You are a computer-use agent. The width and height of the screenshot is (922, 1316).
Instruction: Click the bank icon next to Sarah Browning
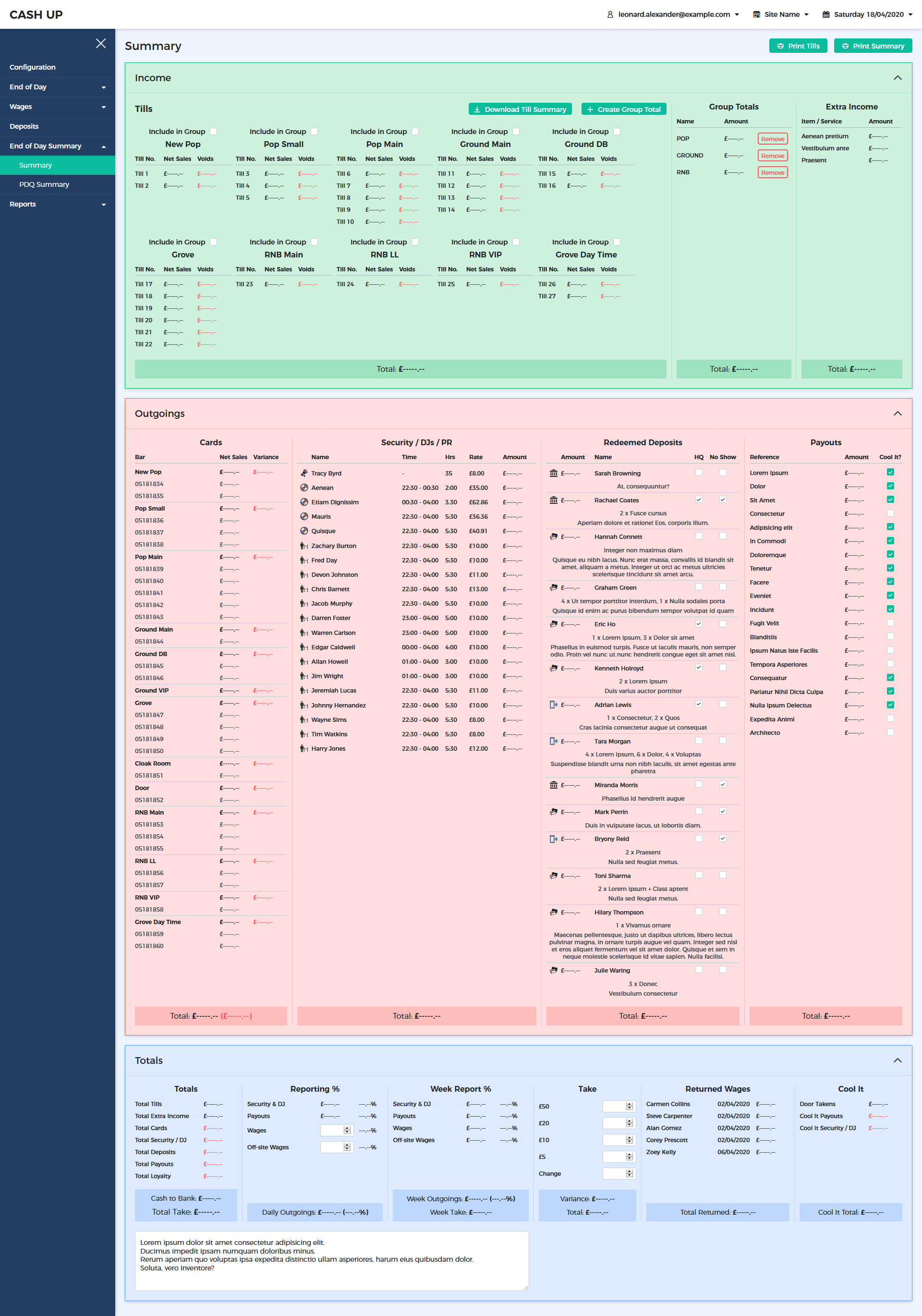(x=554, y=473)
